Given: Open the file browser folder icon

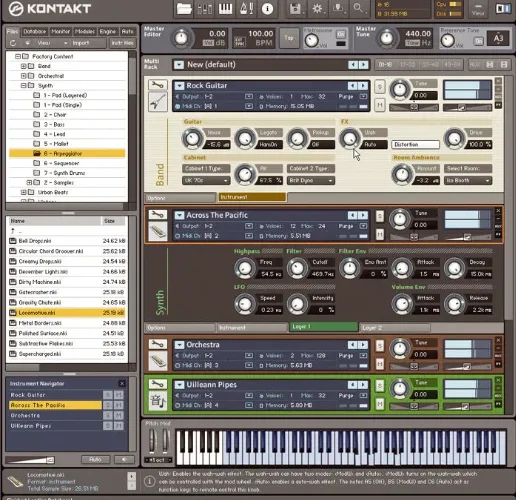Looking at the screenshot, I should [x=184, y=9].
